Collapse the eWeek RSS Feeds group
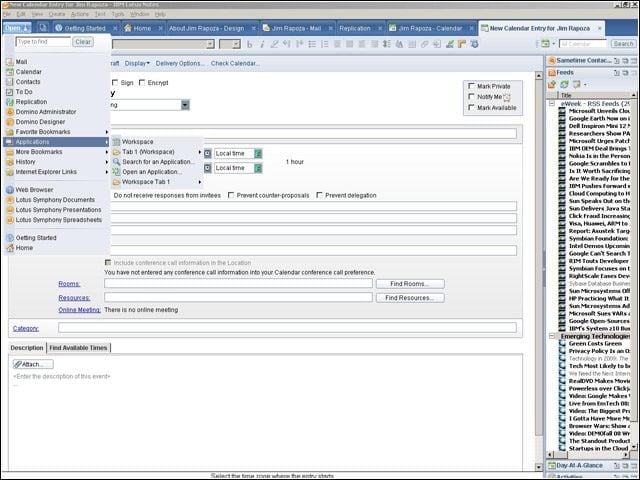 [552, 104]
